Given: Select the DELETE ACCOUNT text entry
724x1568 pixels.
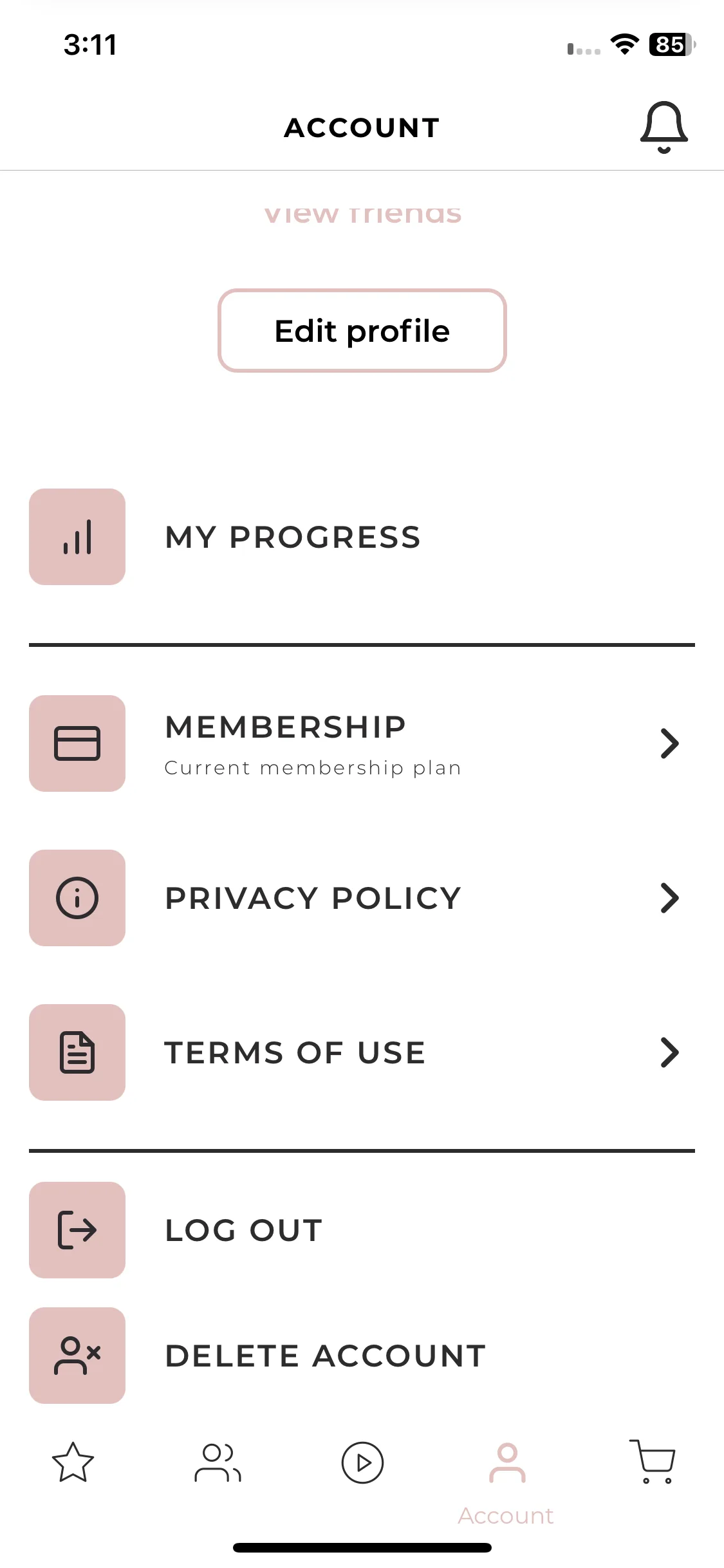Looking at the screenshot, I should 326,1356.
